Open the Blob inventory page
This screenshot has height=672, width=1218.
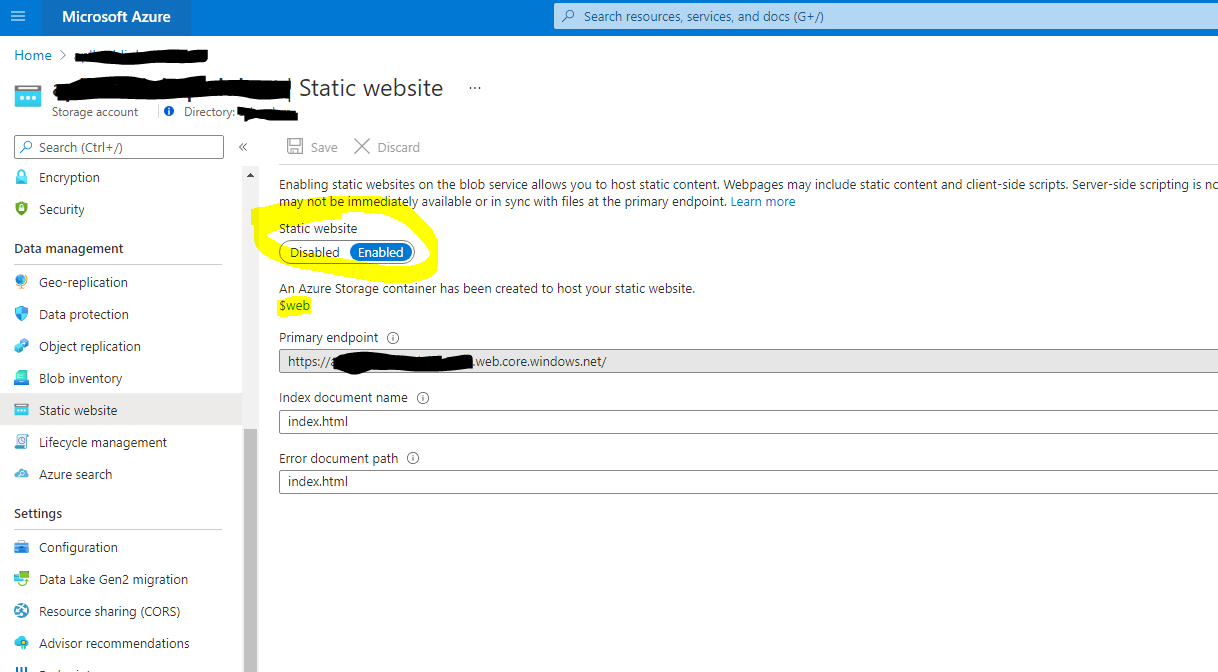pyautogui.click(x=77, y=378)
